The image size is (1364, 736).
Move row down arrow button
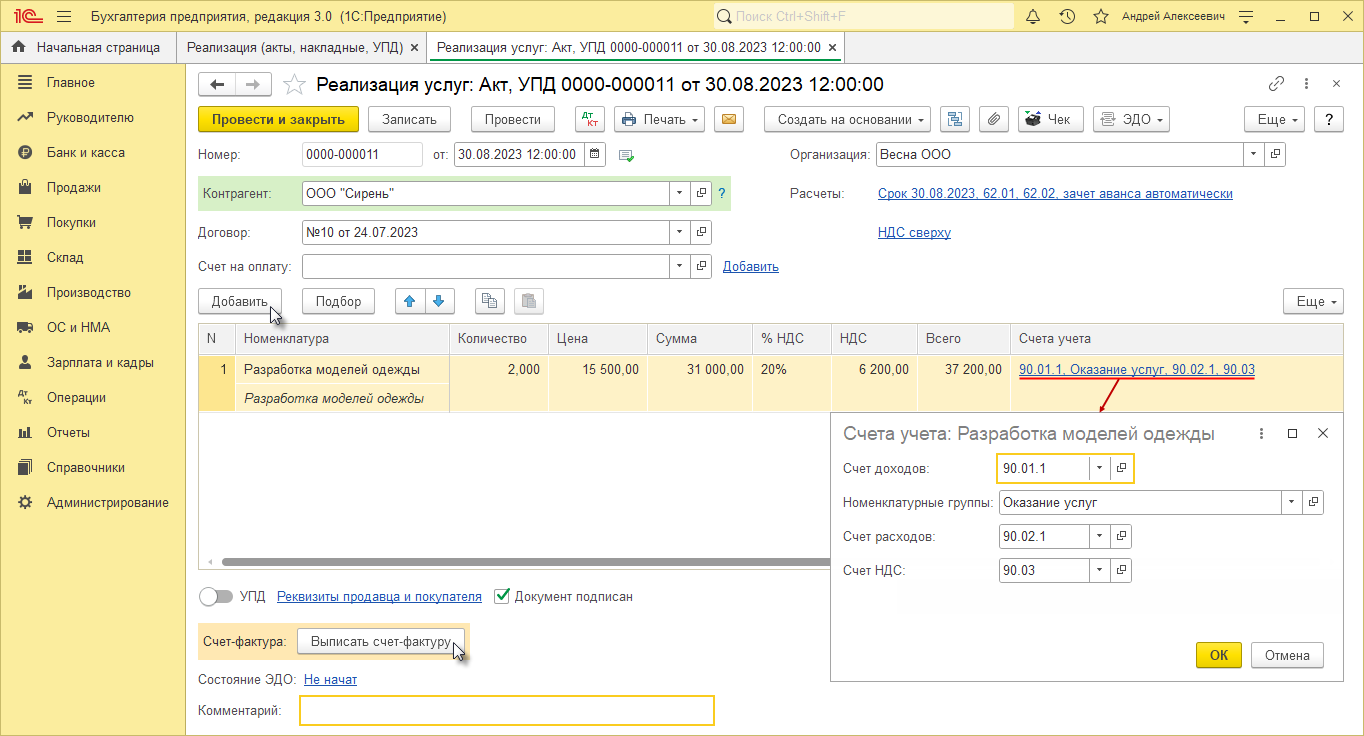(x=441, y=301)
